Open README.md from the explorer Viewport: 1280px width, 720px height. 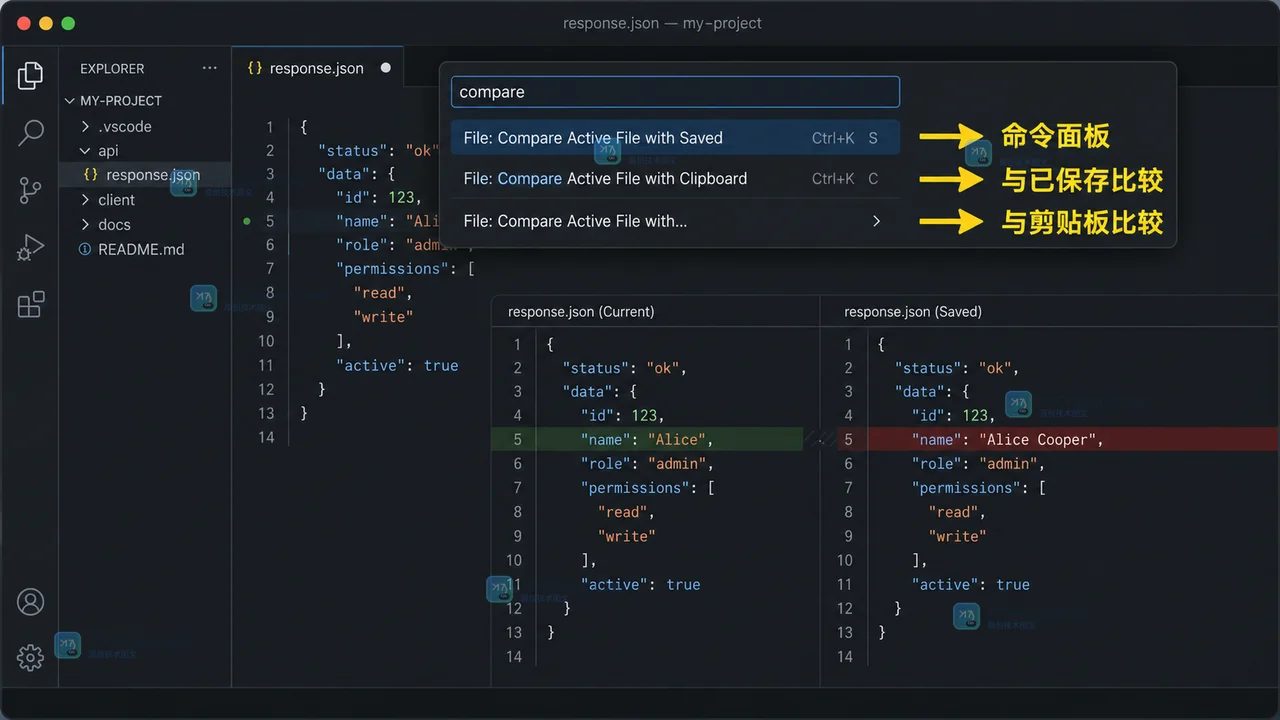click(141, 250)
